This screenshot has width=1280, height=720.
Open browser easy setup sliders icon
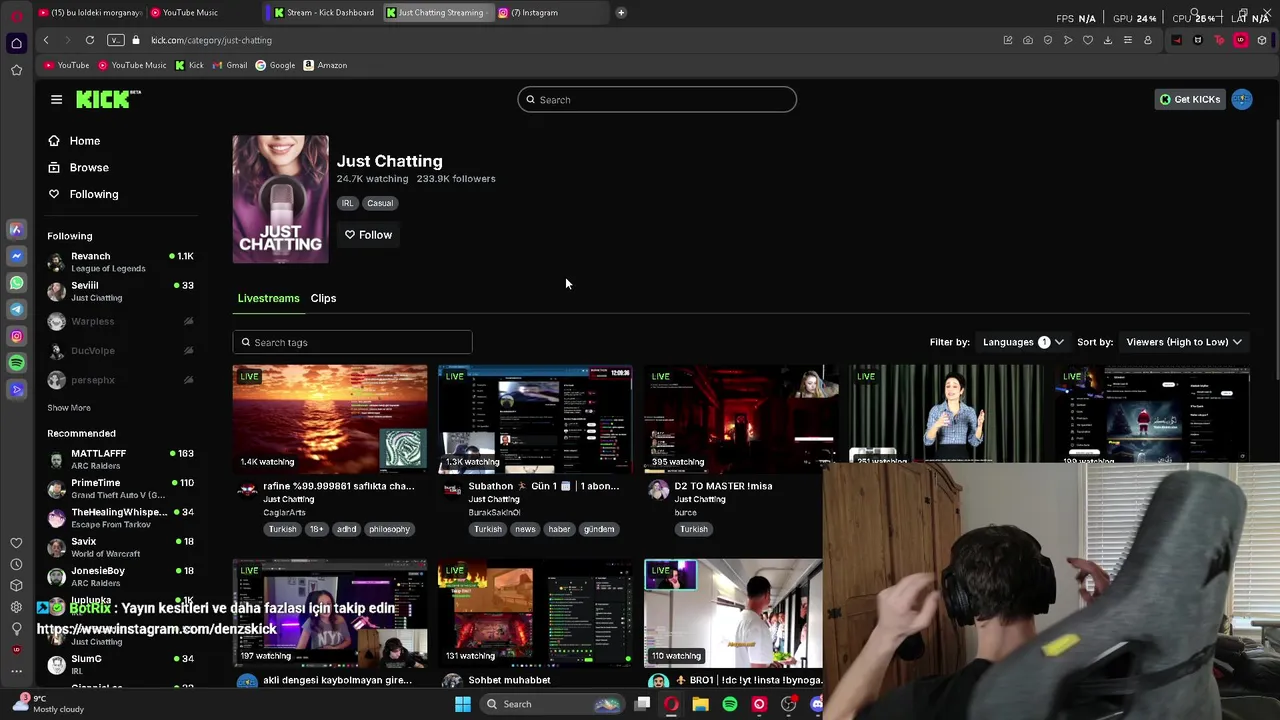[x=1128, y=40]
